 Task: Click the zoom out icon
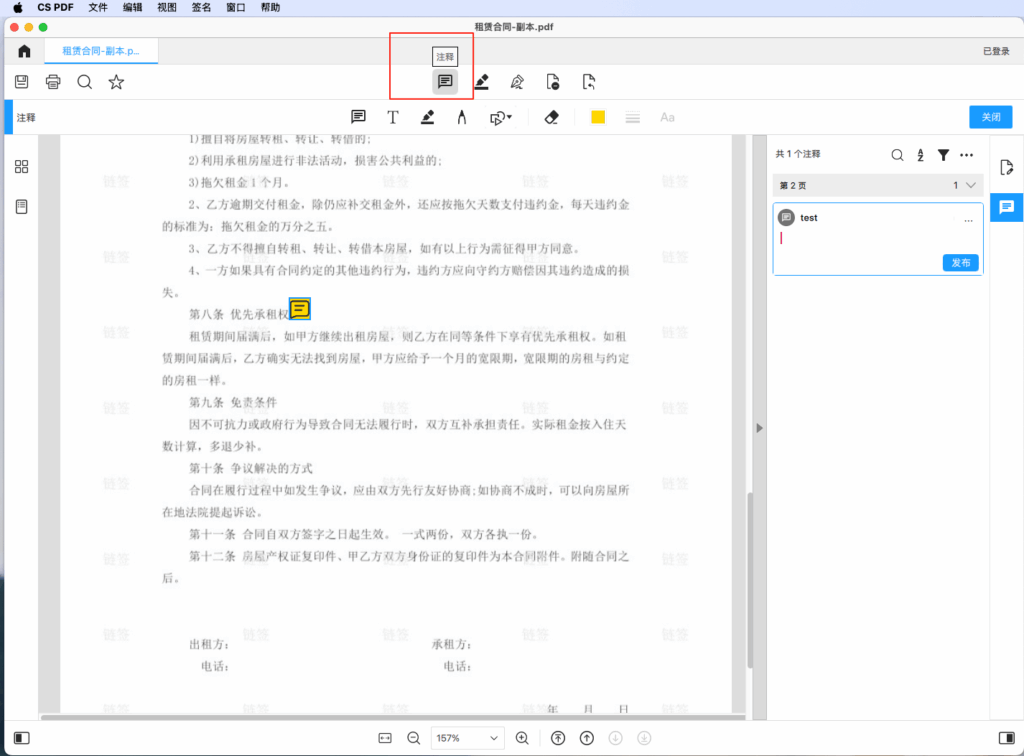click(413, 738)
